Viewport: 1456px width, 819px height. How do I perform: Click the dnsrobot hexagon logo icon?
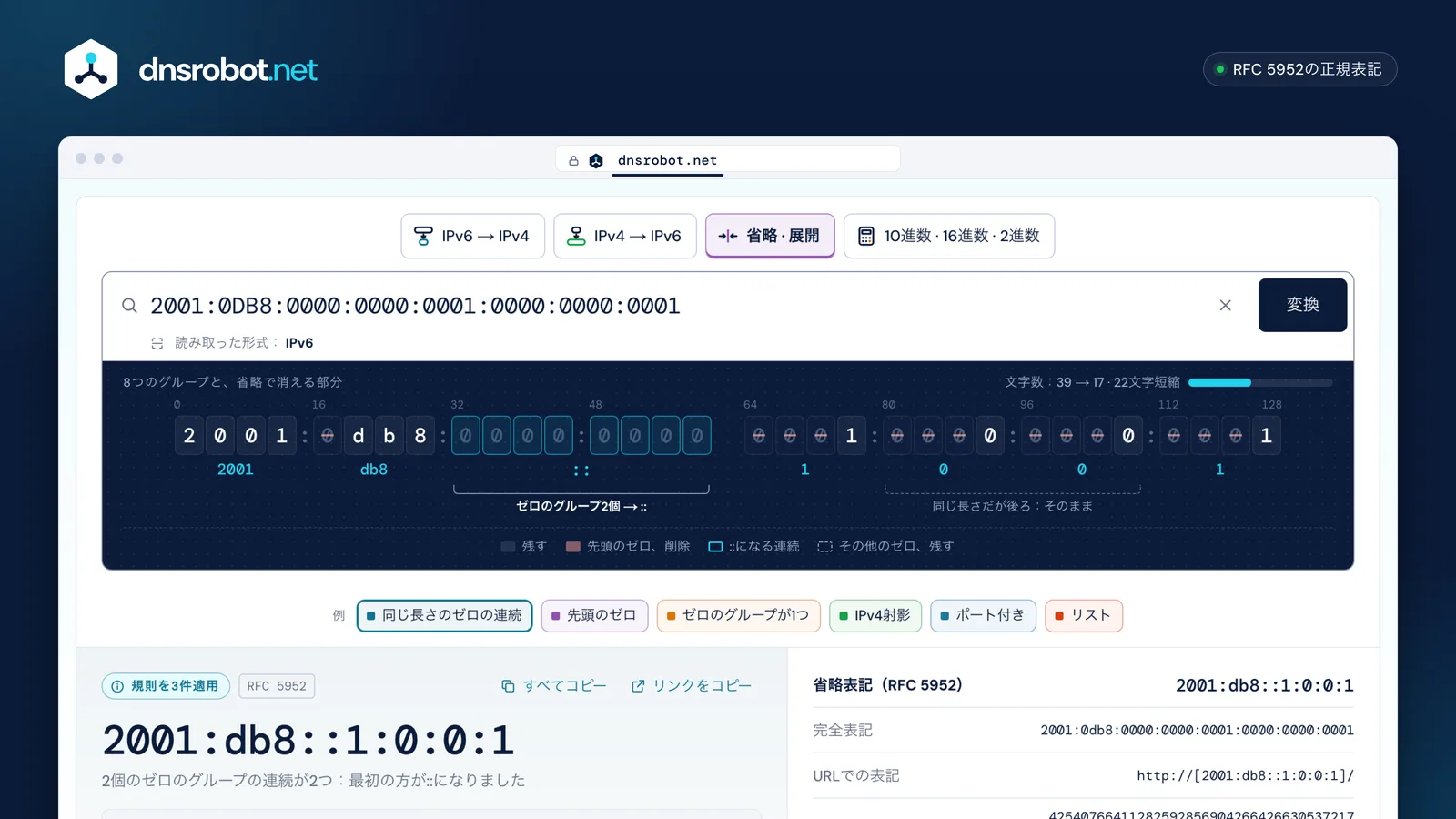(x=91, y=69)
